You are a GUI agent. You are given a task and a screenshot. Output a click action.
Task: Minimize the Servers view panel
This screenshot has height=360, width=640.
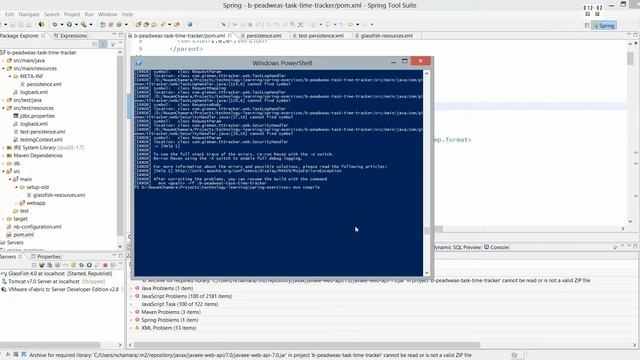click(x=114, y=256)
